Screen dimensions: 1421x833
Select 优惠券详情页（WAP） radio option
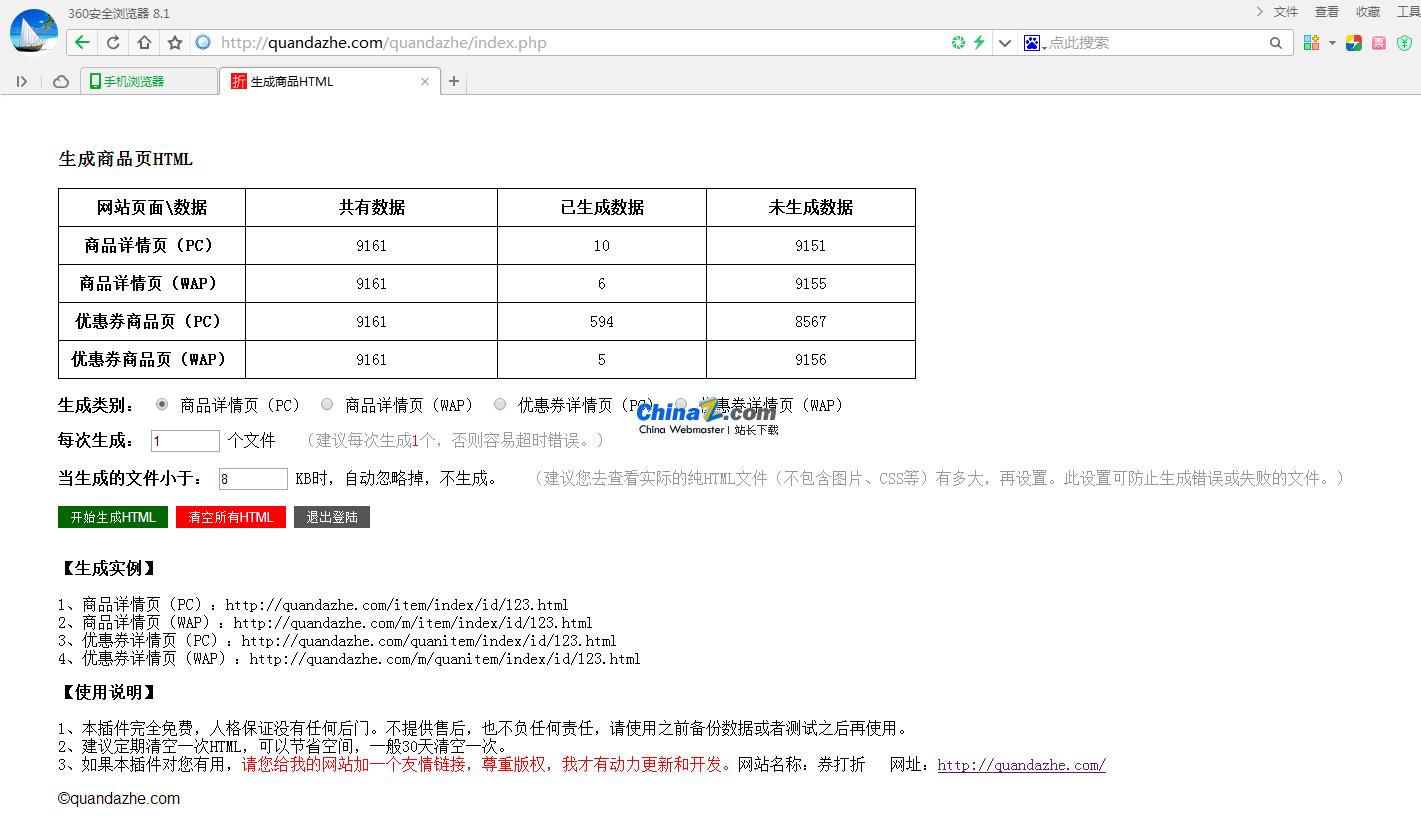tap(681, 404)
